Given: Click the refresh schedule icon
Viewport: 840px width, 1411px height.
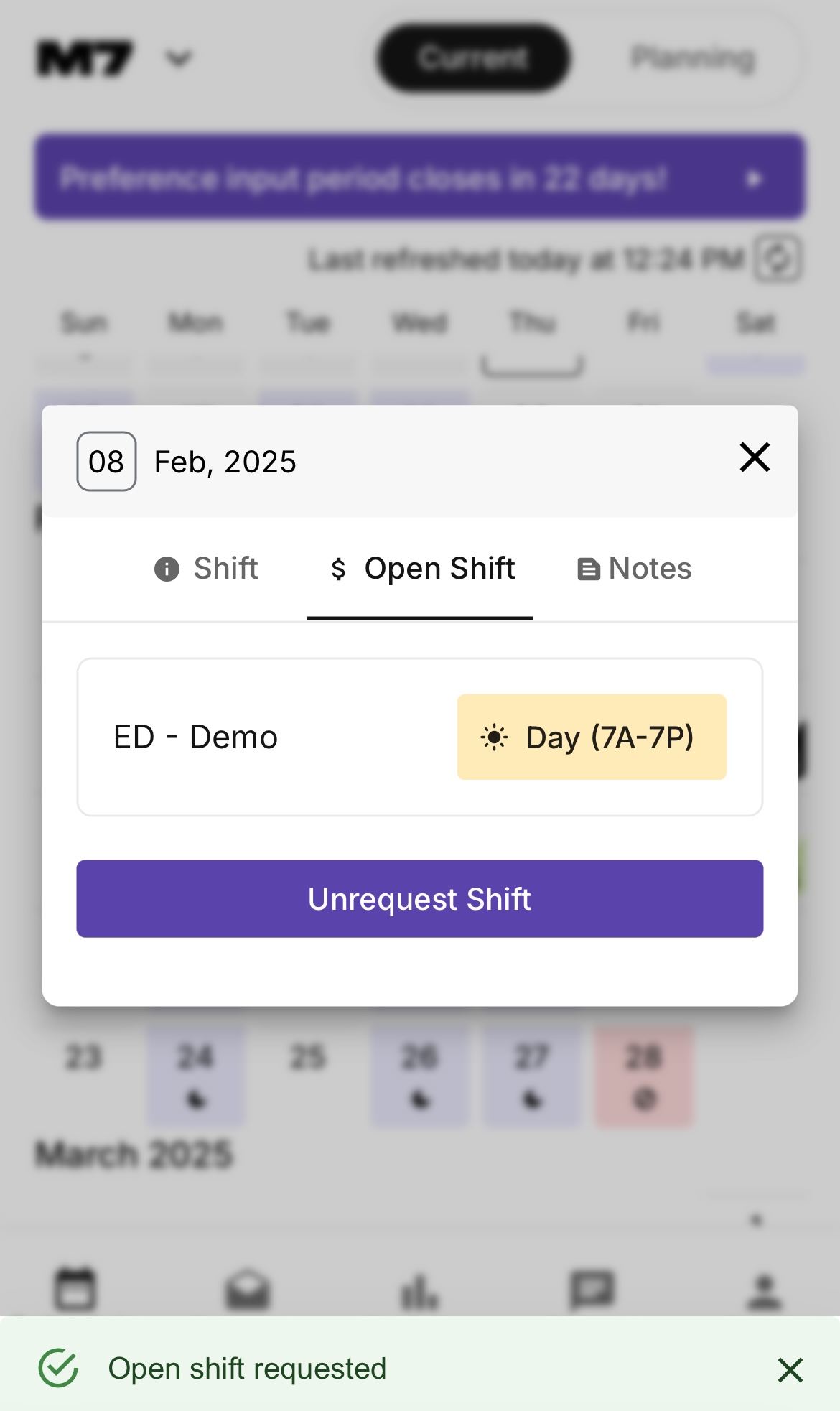Looking at the screenshot, I should [x=778, y=259].
